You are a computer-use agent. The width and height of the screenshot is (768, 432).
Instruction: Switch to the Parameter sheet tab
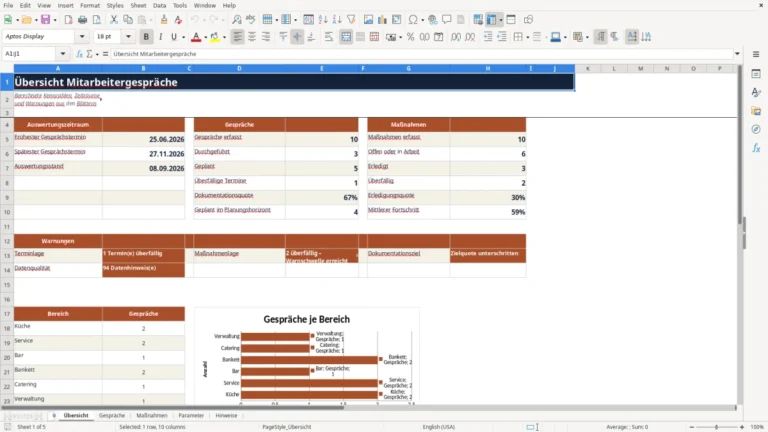(x=191, y=415)
